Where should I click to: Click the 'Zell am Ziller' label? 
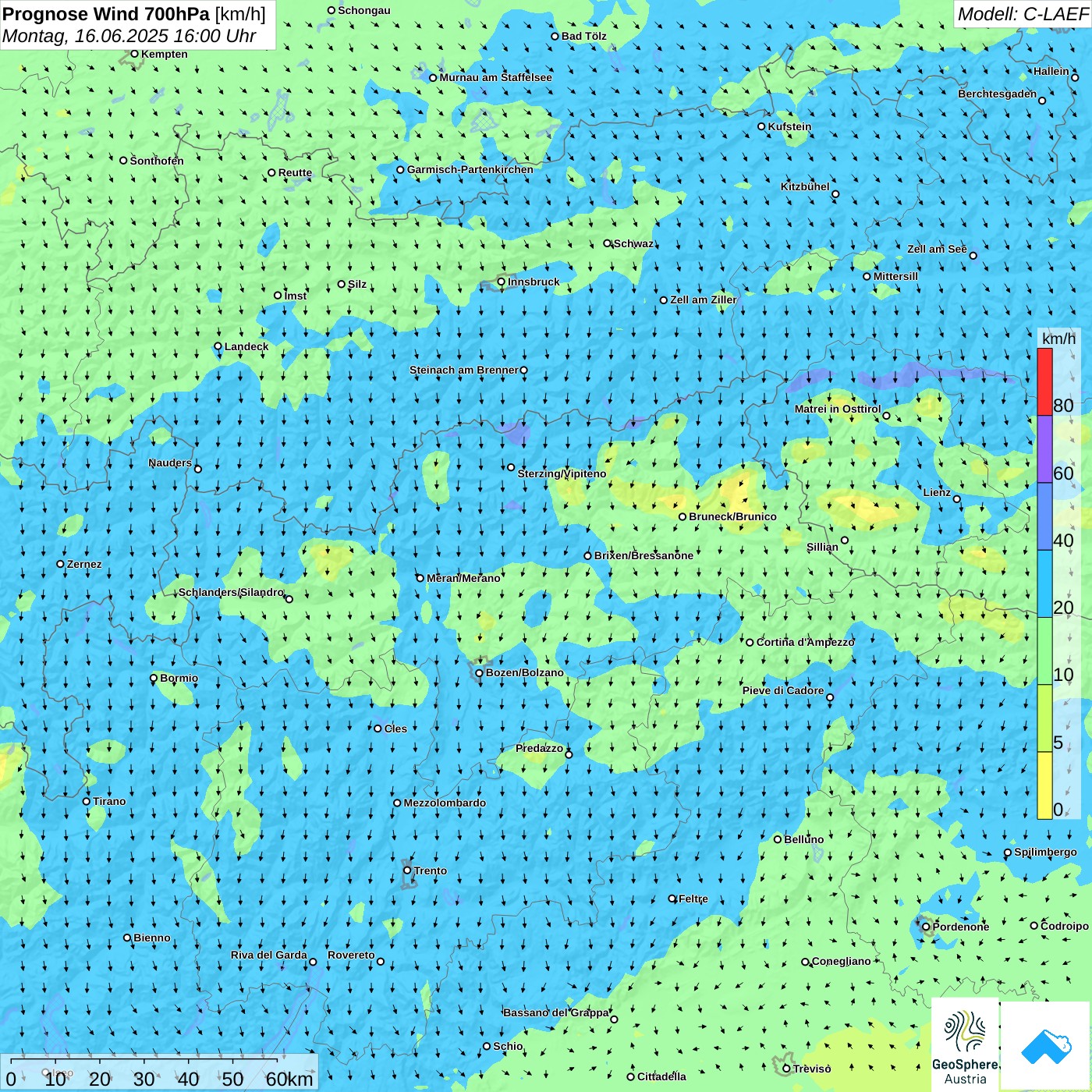[704, 300]
